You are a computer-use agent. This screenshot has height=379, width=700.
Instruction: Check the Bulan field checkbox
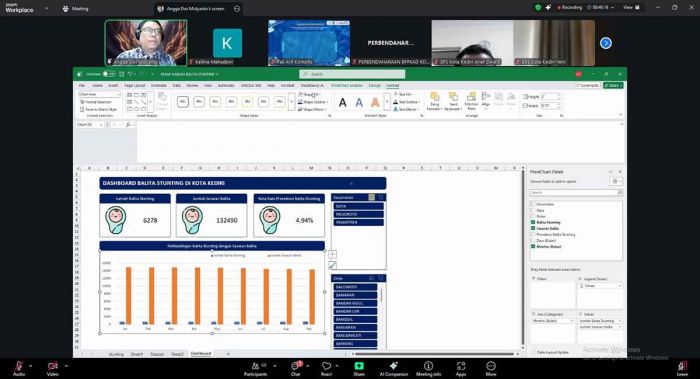pyautogui.click(x=533, y=216)
